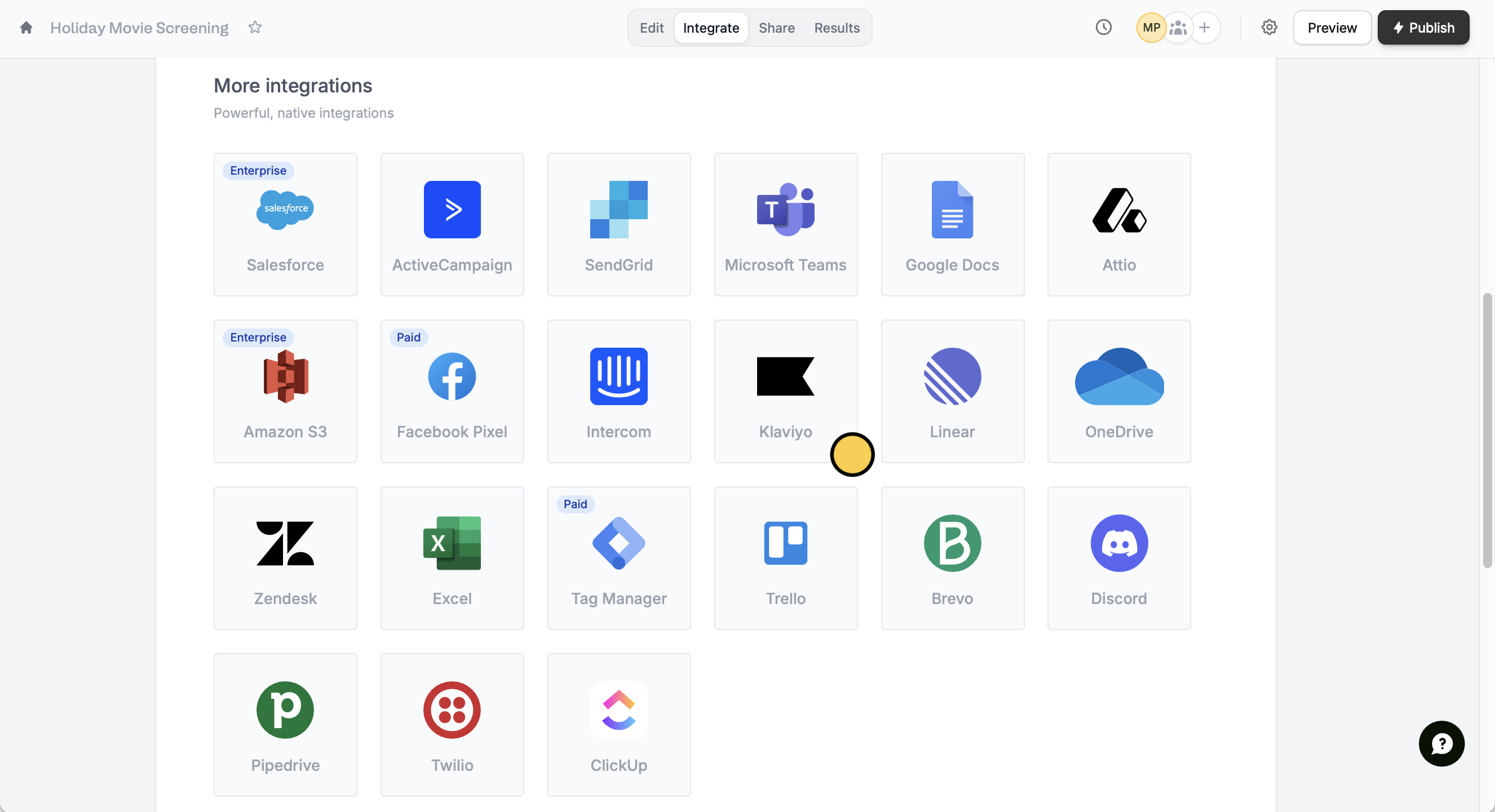Screen dimensions: 1495x812
Task: Add a collaborator with plus button
Action: tap(1204, 27)
